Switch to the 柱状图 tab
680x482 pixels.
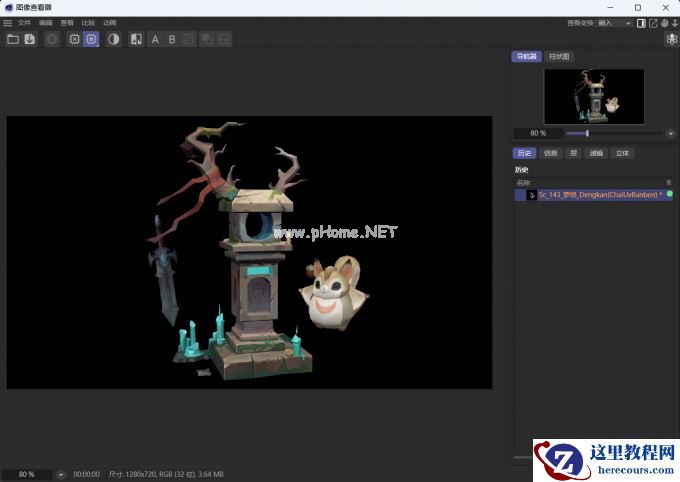559,56
